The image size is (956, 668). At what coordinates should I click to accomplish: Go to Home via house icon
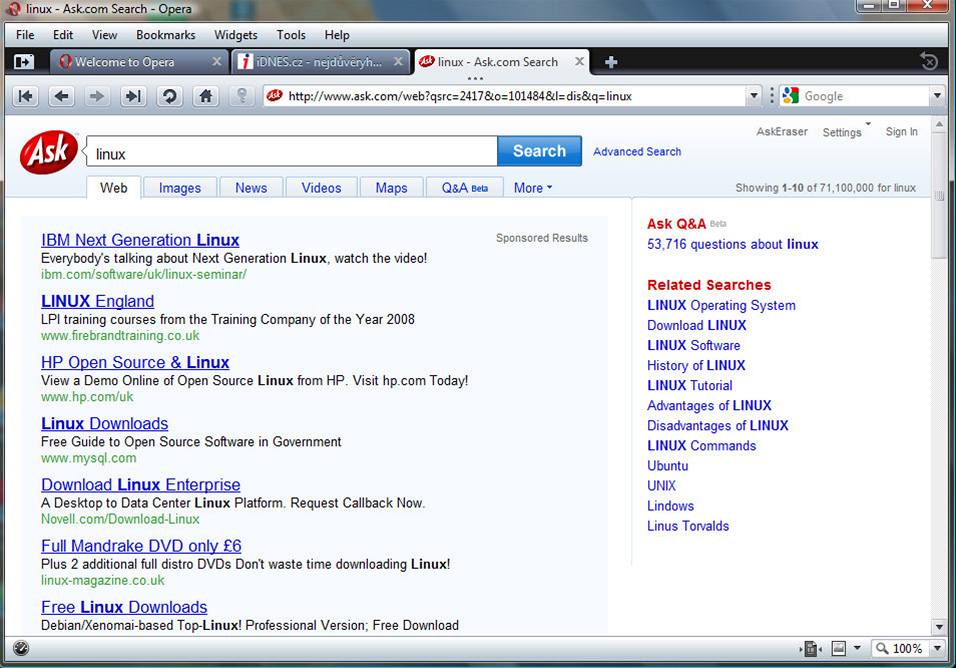(x=205, y=96)
